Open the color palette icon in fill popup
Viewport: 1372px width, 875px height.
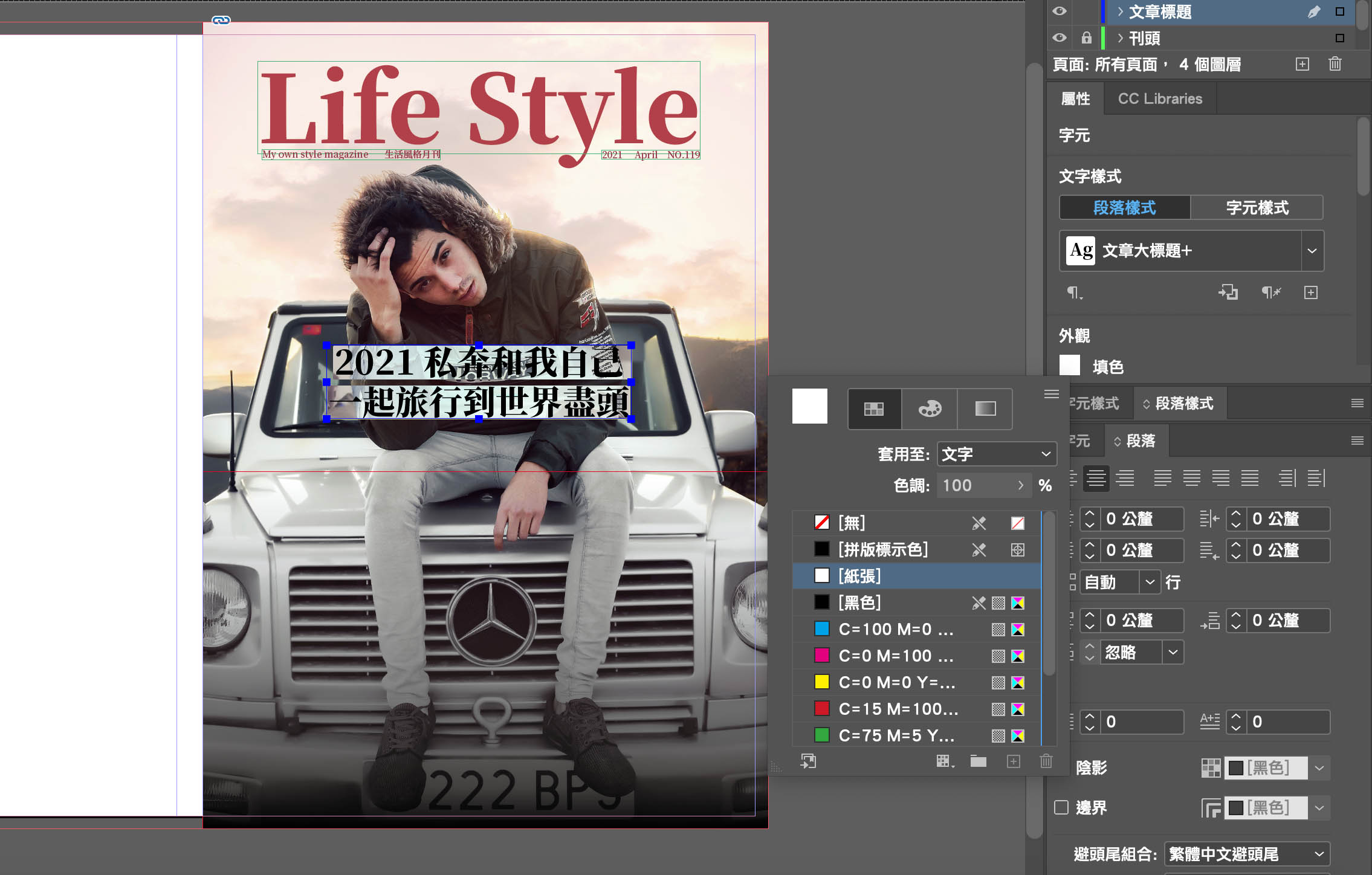coord(930,409)
